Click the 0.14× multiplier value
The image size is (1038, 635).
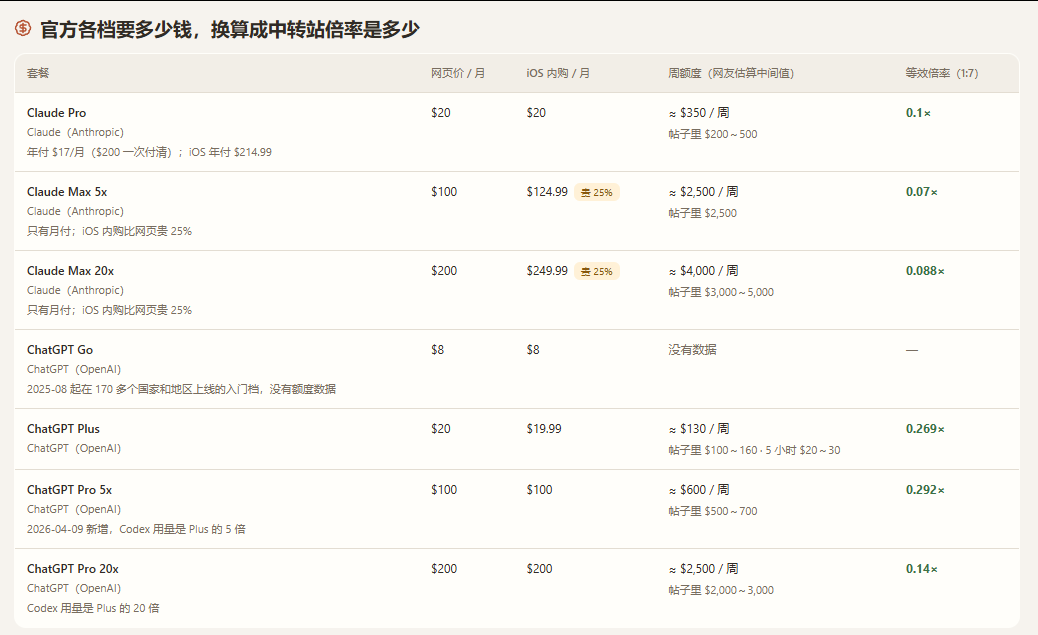coord(921,568)
